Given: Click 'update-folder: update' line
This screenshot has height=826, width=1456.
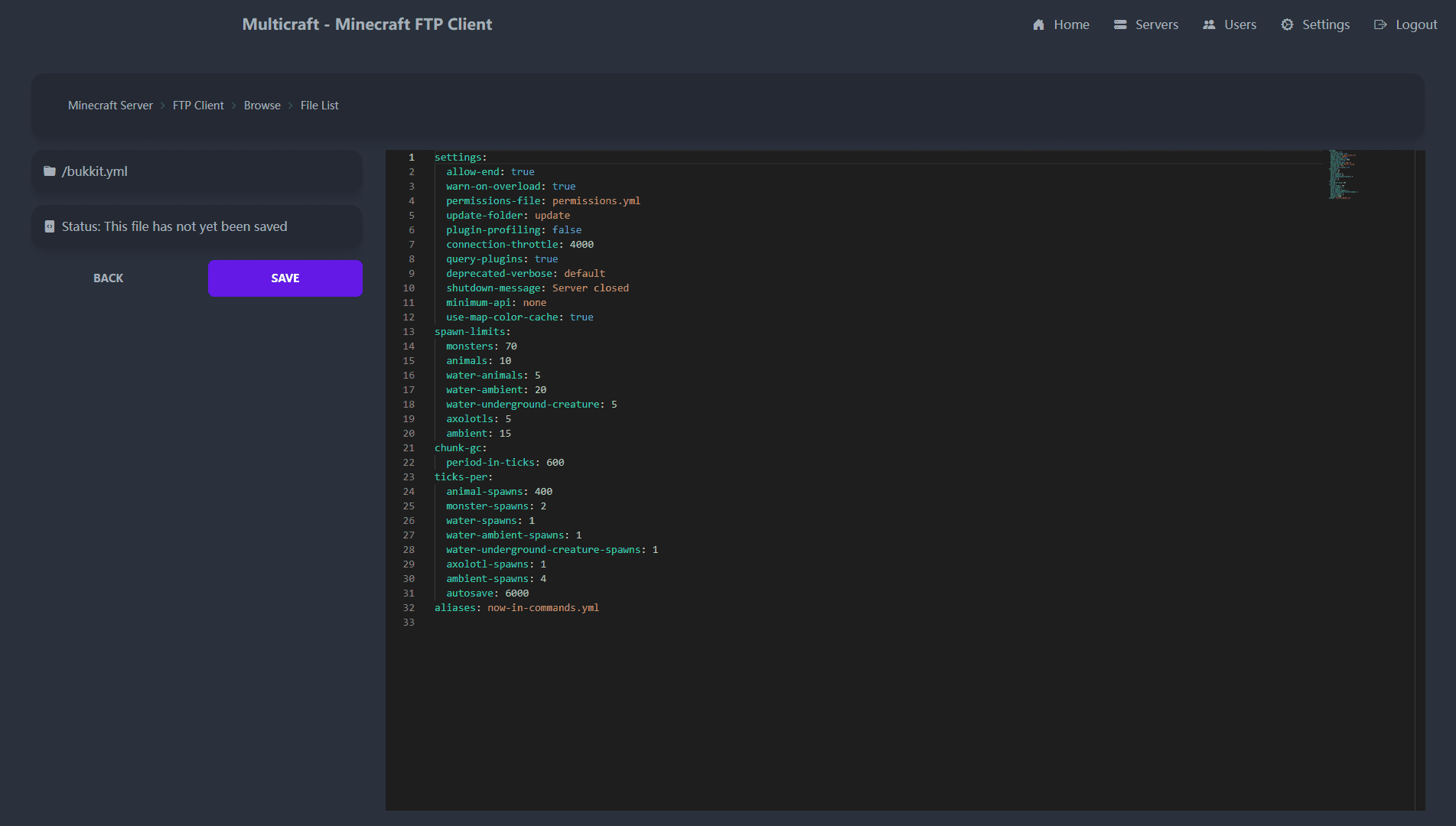Looking at the screenshot, I should [x=508, y=216].
